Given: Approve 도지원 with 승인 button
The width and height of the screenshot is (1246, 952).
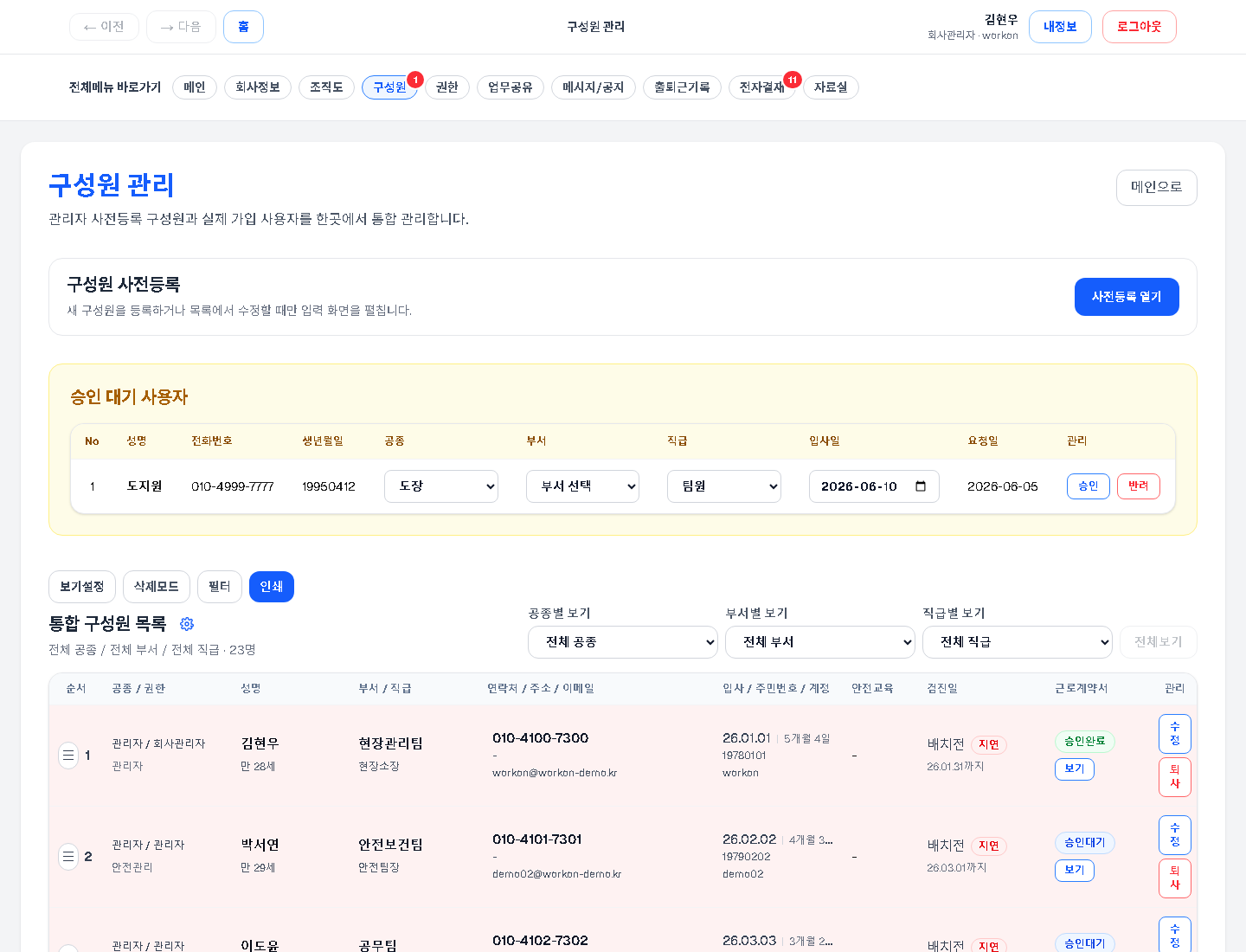Looking at the screenshot, I should [1088, 486].
